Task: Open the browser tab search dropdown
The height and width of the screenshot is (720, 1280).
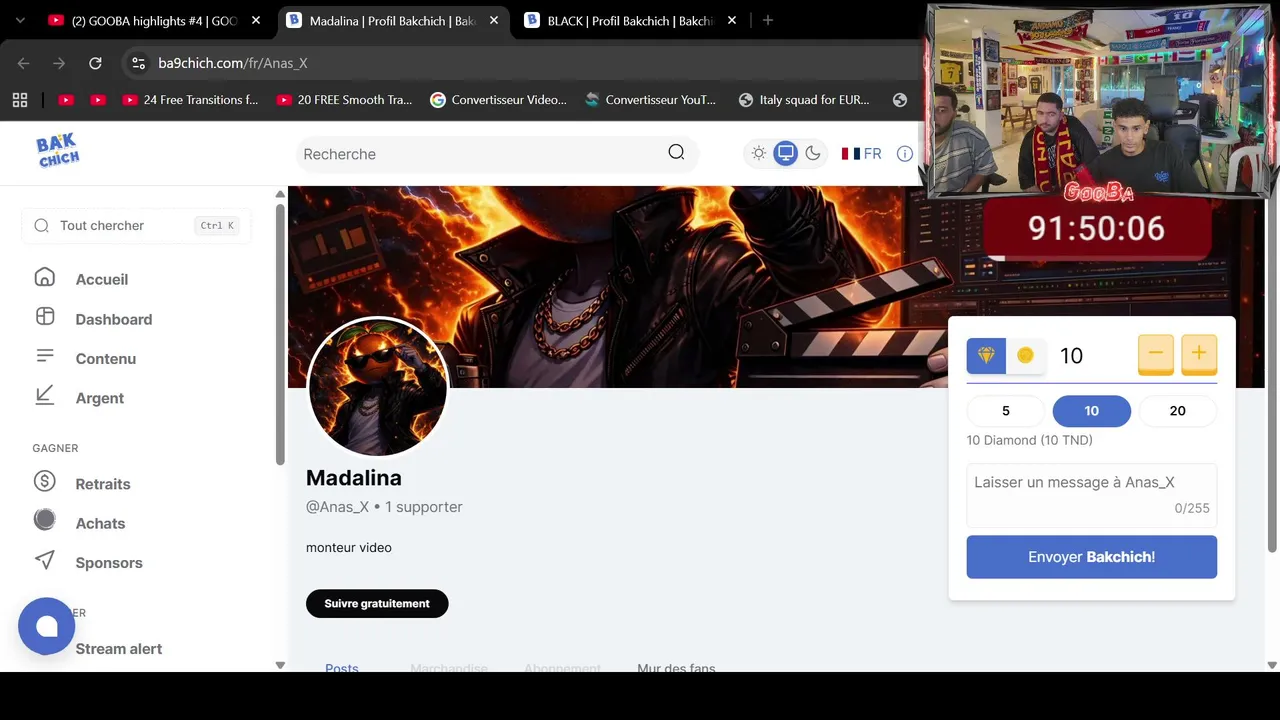Action: pos(20,20)
